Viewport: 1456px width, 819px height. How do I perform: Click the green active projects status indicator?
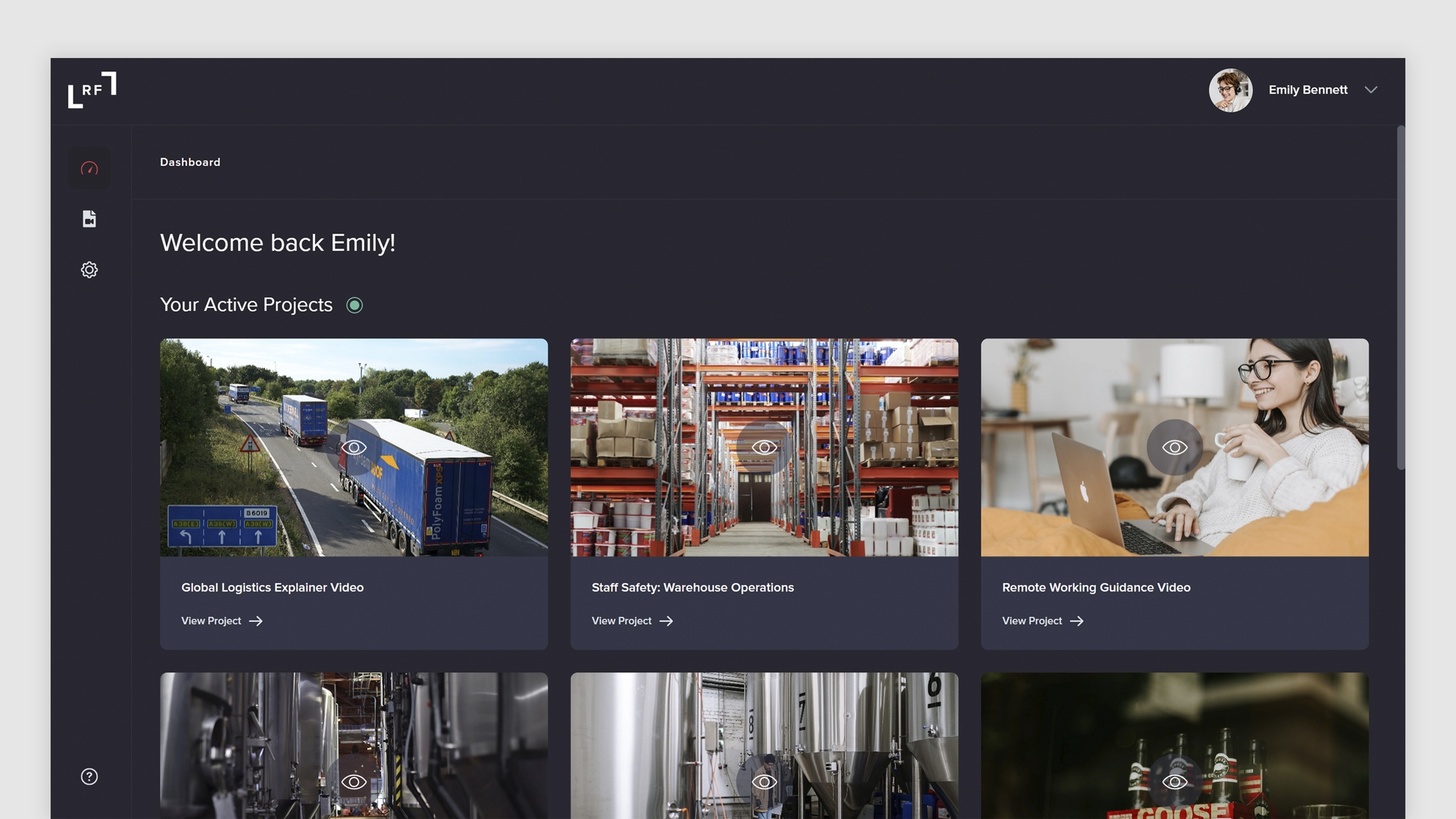click(x=354, y=305)
